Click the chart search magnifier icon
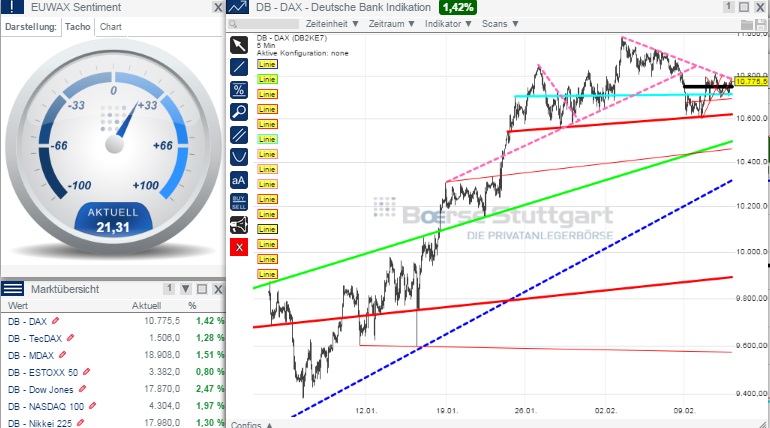770x428 pixels. (x=233, y=24)
